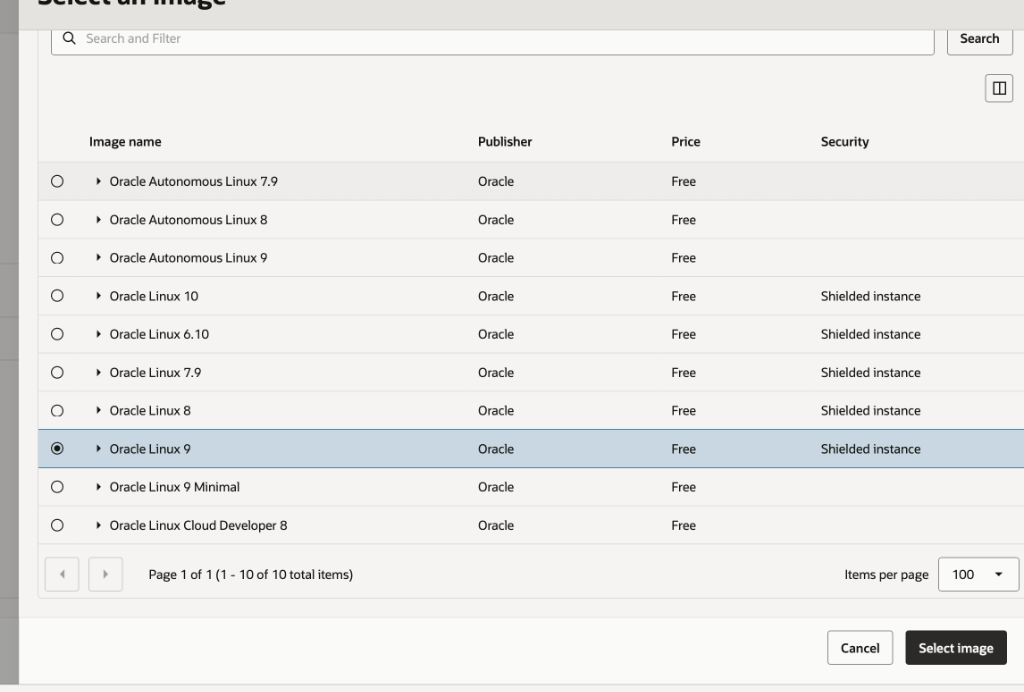This screenshot has width=1024, height=692.
Task: Click the Search button
Action: pyautogui.click(x=979, y=39)
